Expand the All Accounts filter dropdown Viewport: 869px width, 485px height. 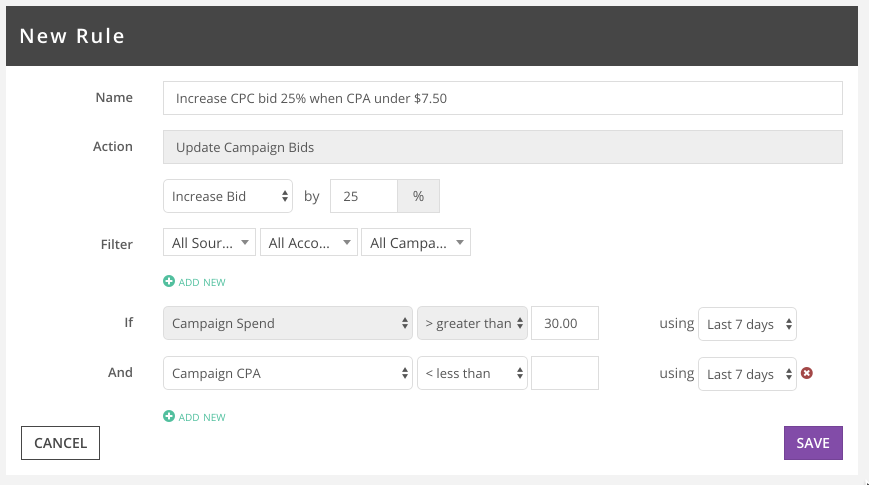[309, 242]
